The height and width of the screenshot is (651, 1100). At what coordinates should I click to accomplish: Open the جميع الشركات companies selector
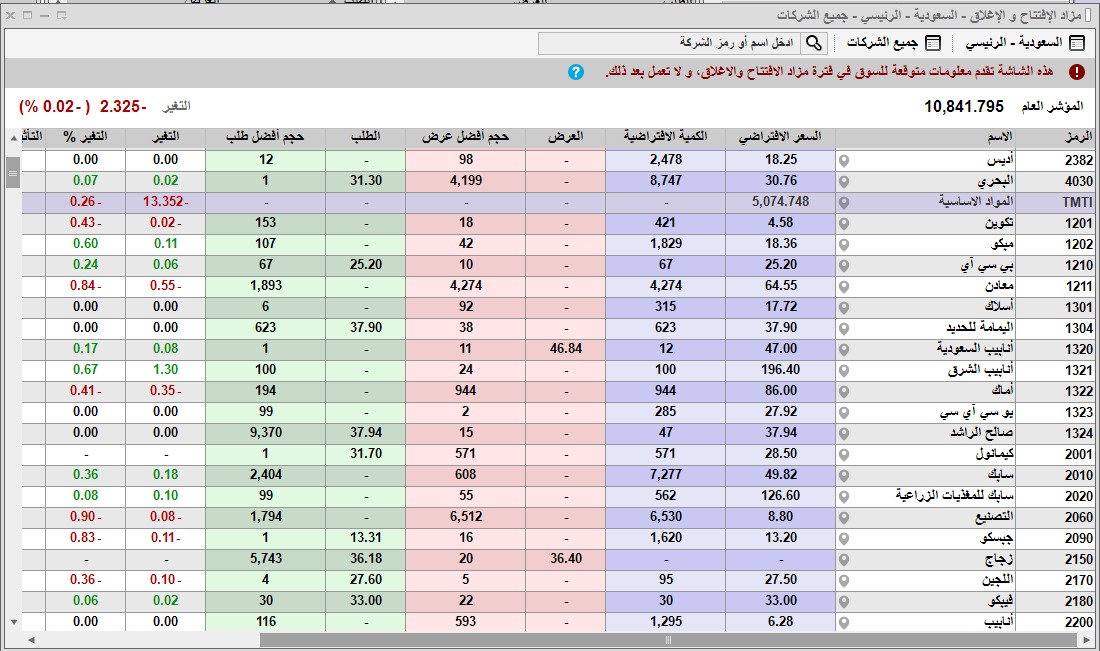point(893,43)
